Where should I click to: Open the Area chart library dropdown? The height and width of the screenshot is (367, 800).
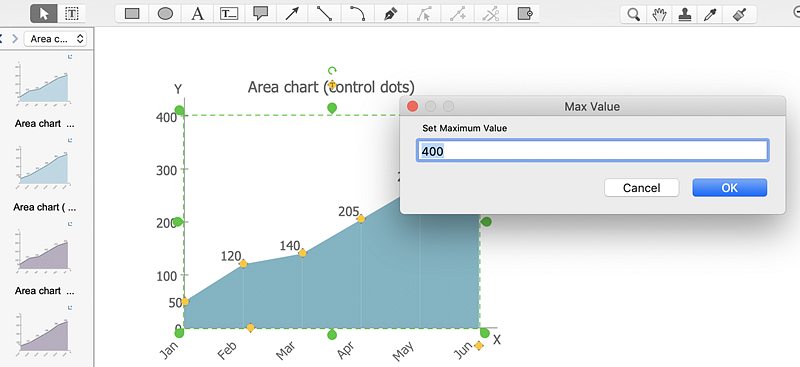pos(56,38)
